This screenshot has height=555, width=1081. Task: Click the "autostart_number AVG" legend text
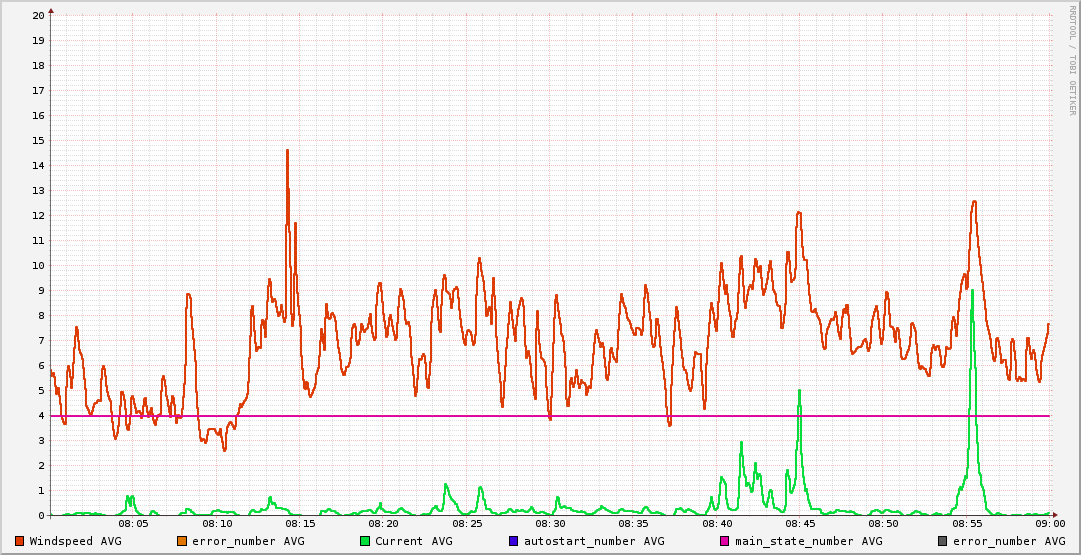pyautogui.click(x=594, y=541)
